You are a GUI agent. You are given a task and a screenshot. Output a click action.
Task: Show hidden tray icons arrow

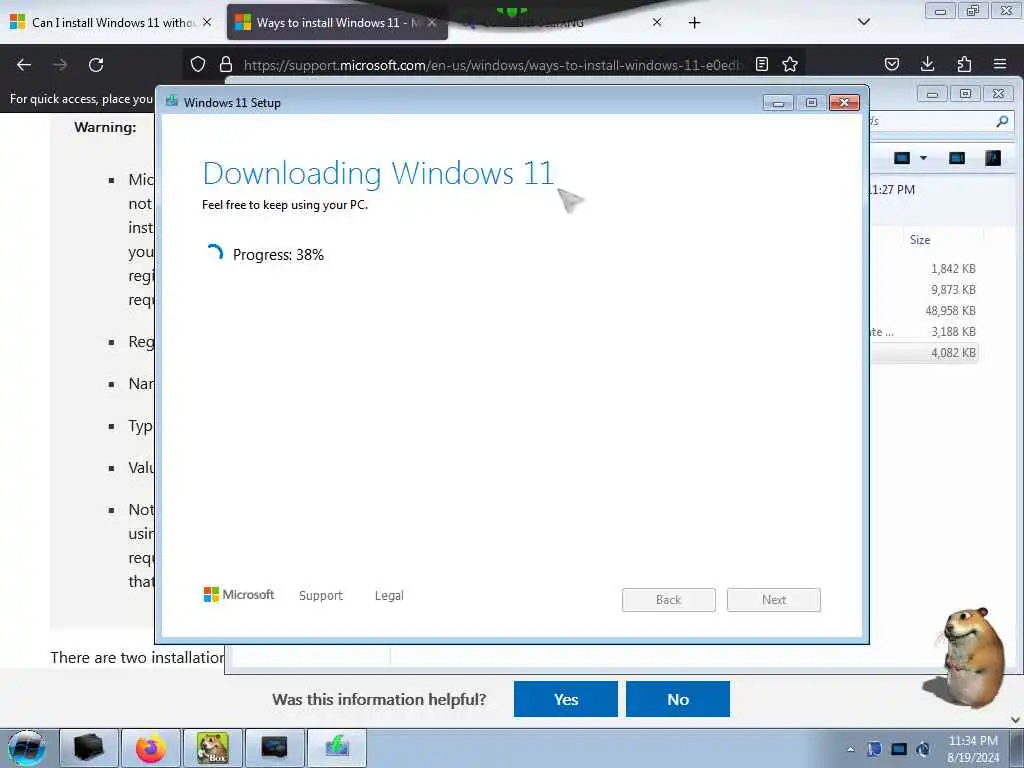(850, 749)
